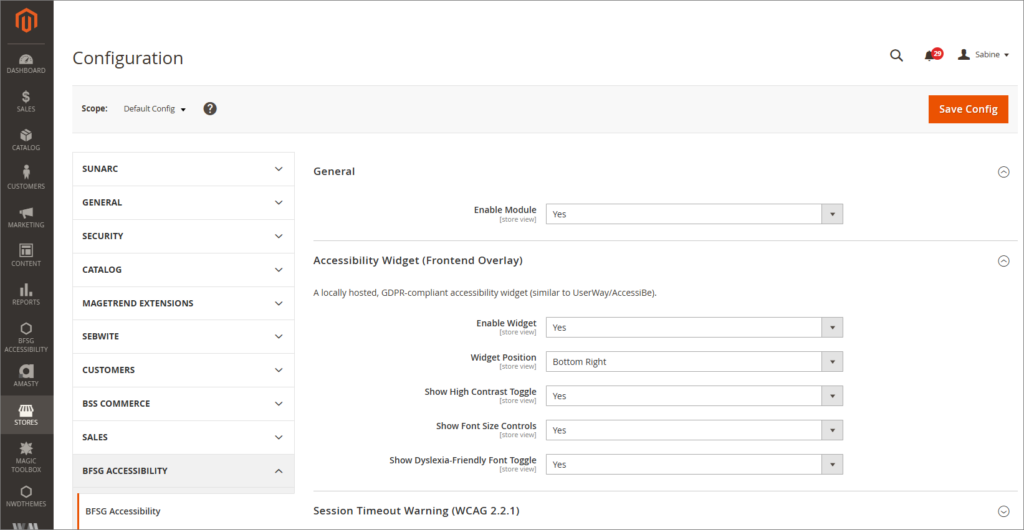Image resolution: width=1024 pixels, height=530 pixels.
Task: Click the Enable Module label
Action: point(505,210)
